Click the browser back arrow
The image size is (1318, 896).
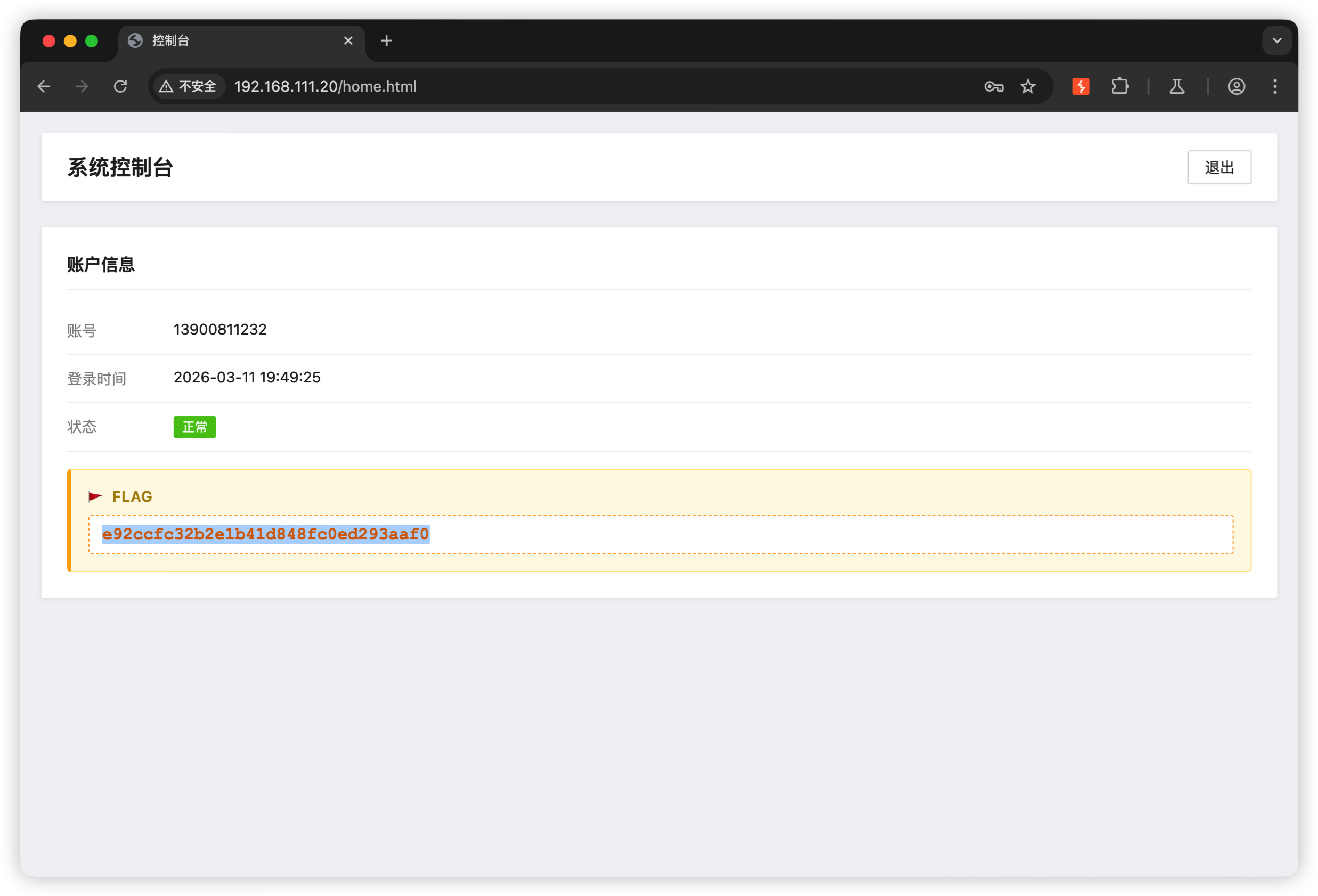click(x=44, y=86)
